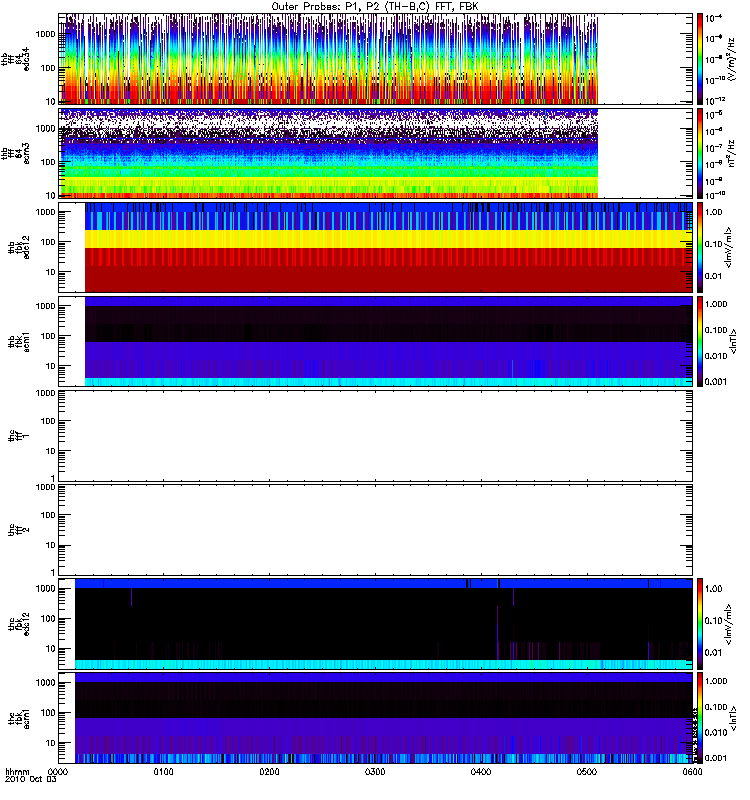This screenshot has height=800, width=750.
Task: Click the nT²/Hz color bar of scm3
Action: [700, 153]
